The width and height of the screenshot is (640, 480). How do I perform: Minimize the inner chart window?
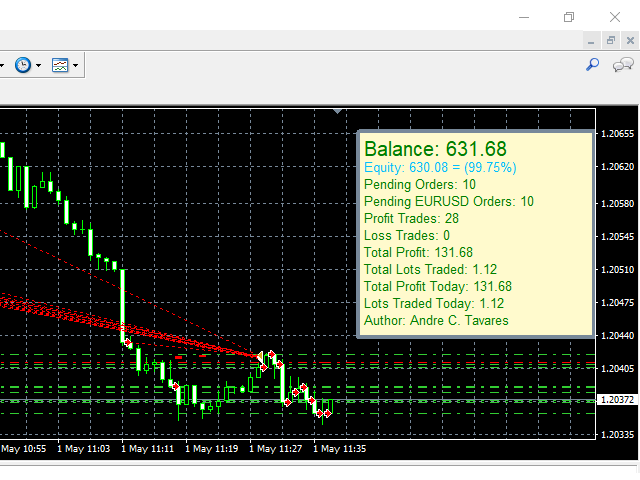591,41
